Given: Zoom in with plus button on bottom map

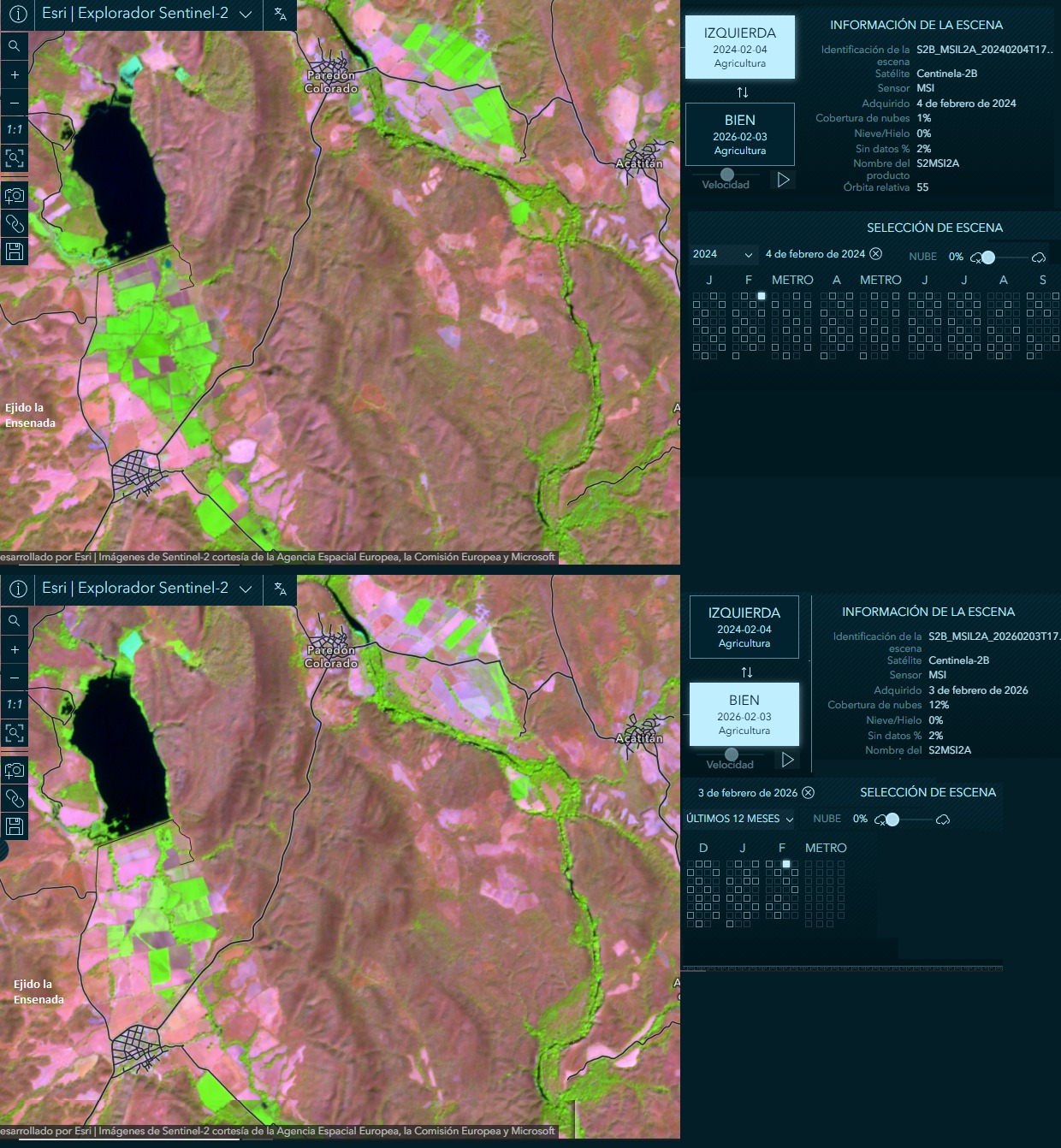Looking at the screenshot, I should click(x=15, y=650).
